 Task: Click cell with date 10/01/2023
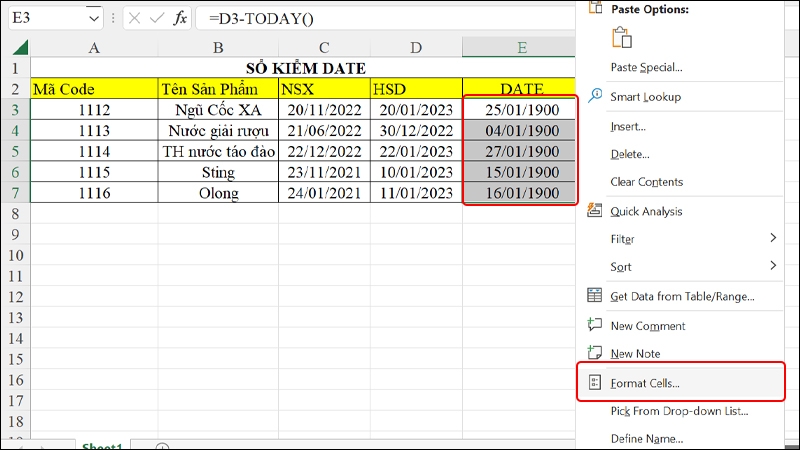pyautogui.click(x=416, y=172)
